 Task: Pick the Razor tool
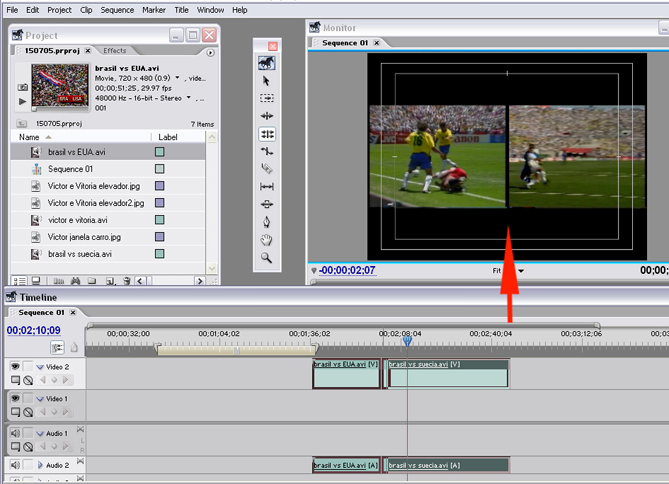[x=267, y=169]
